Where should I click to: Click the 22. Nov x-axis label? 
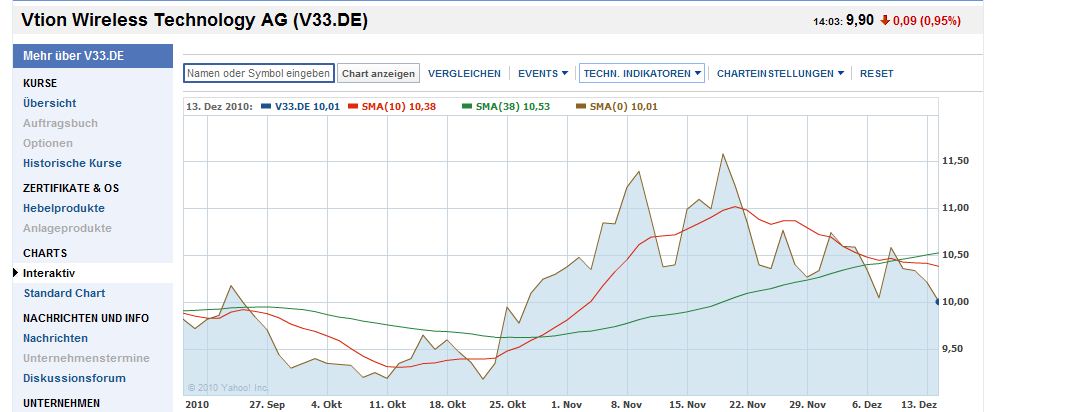(748, 404)
